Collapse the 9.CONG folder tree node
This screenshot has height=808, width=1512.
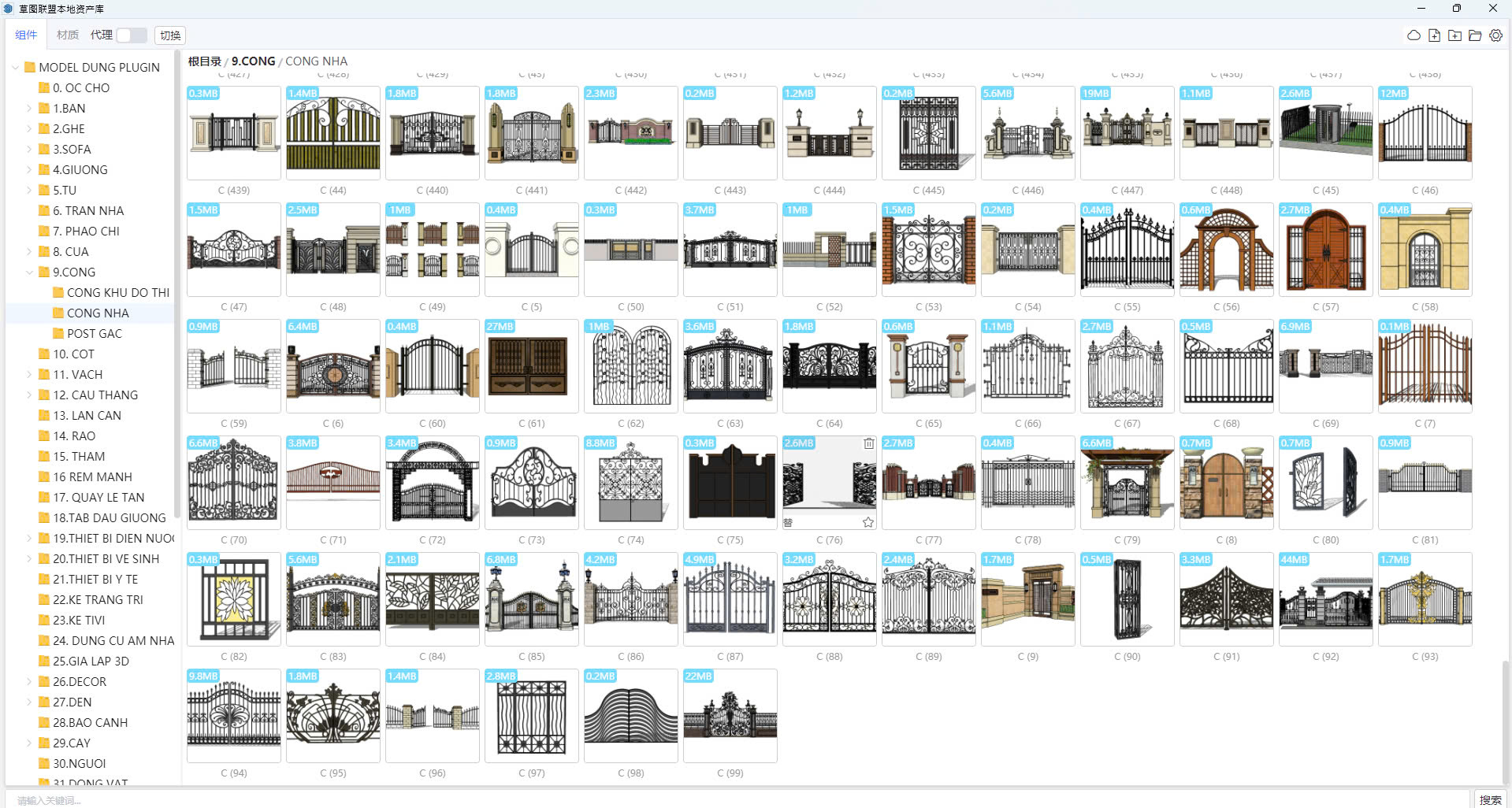click(30, 272)
